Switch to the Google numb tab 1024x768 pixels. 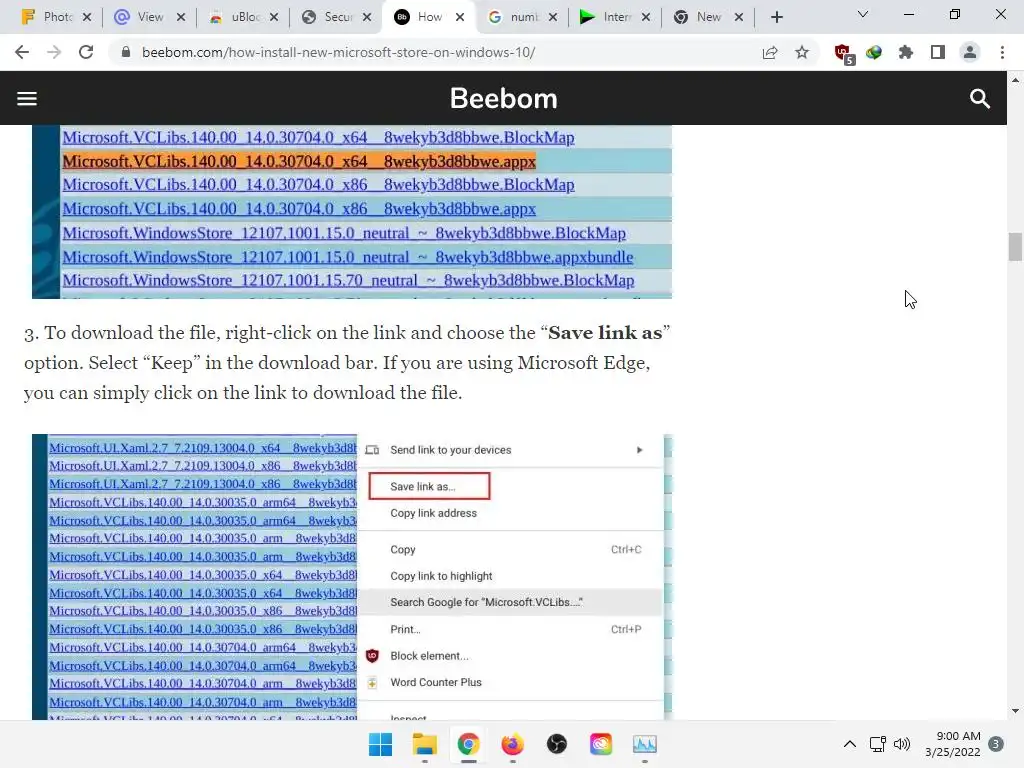[515, 17]
